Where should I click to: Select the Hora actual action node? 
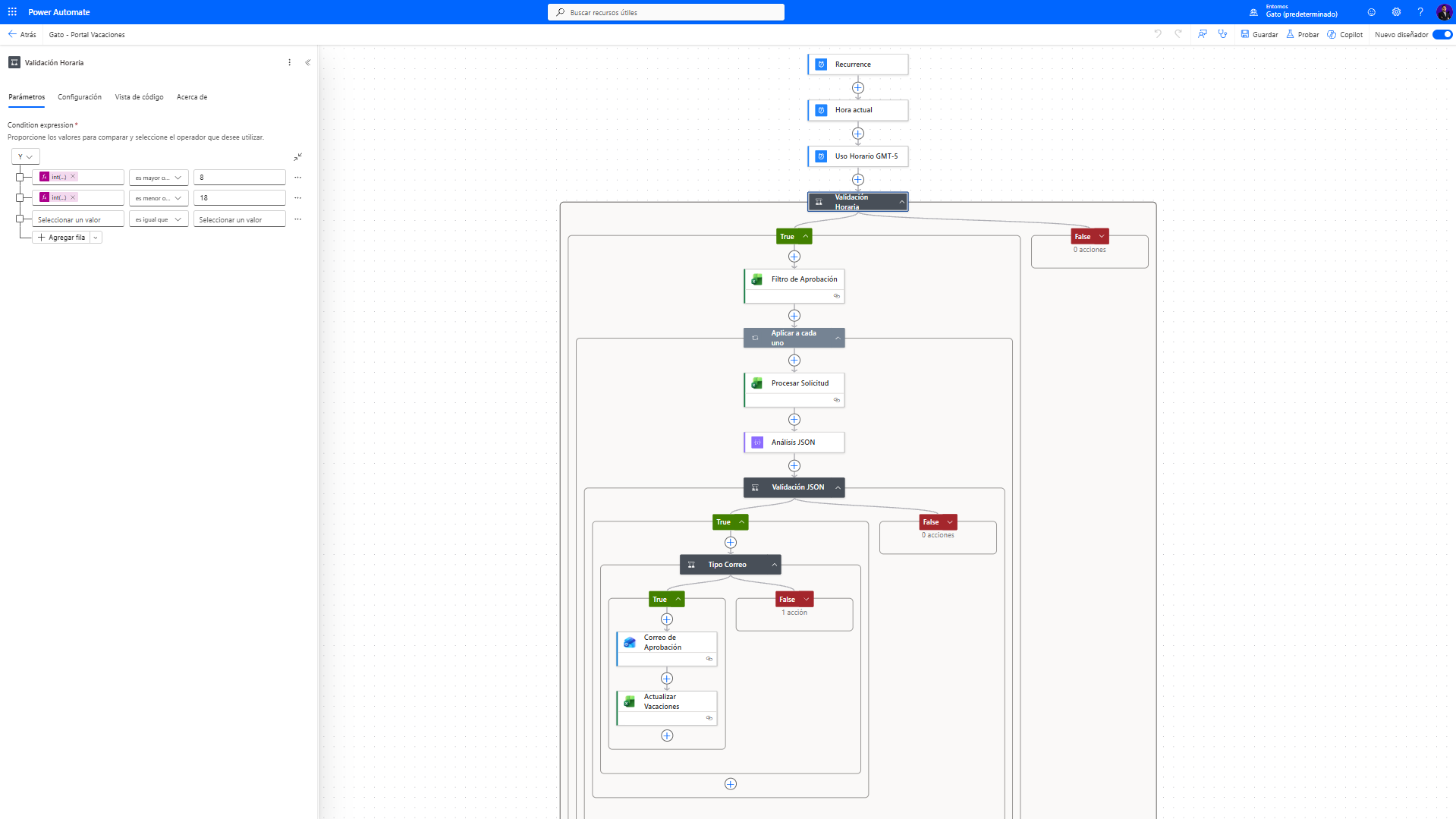(x=857, y=110)
